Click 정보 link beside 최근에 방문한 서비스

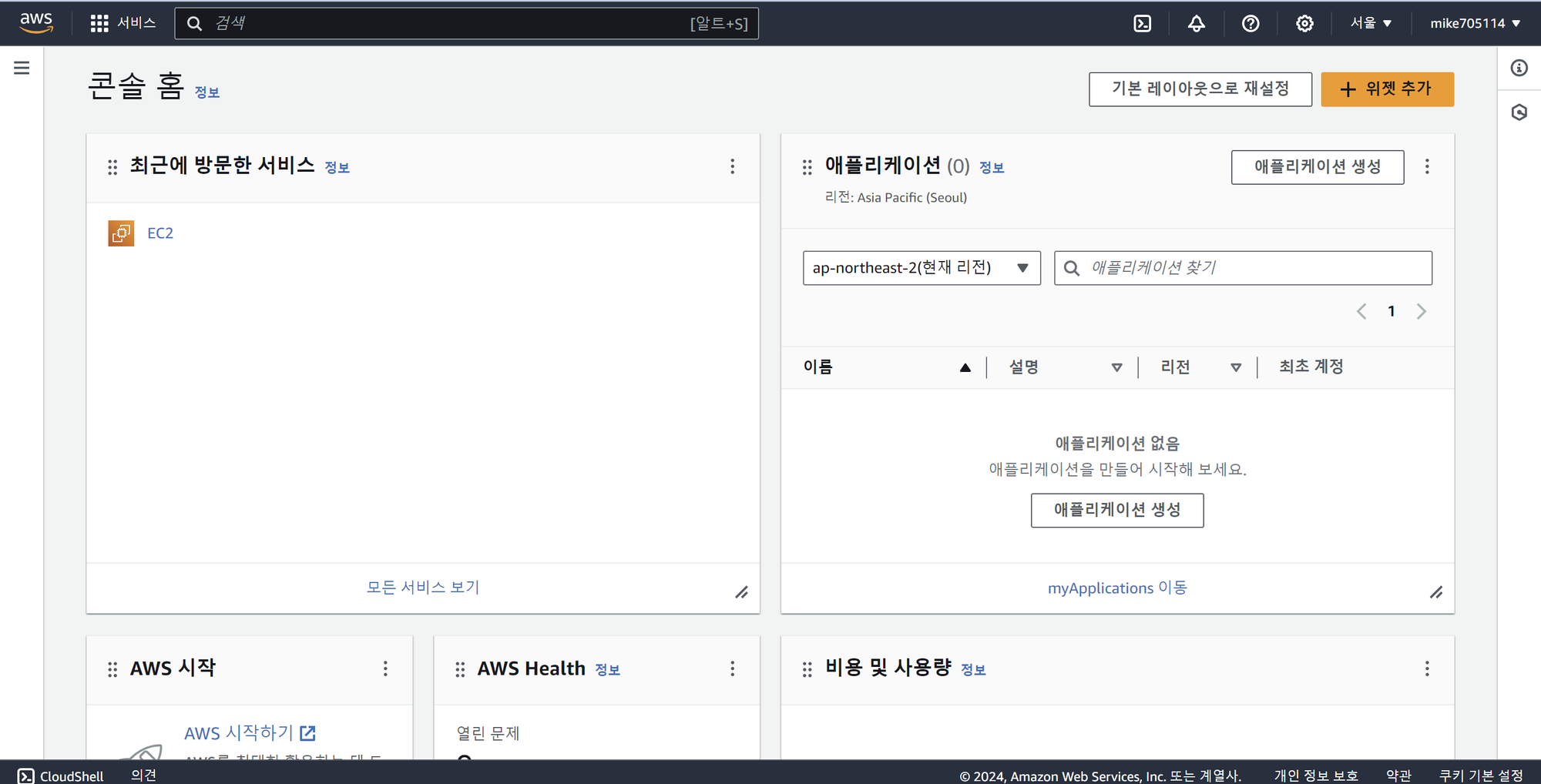pyautogui.click(x=337, y=168)
